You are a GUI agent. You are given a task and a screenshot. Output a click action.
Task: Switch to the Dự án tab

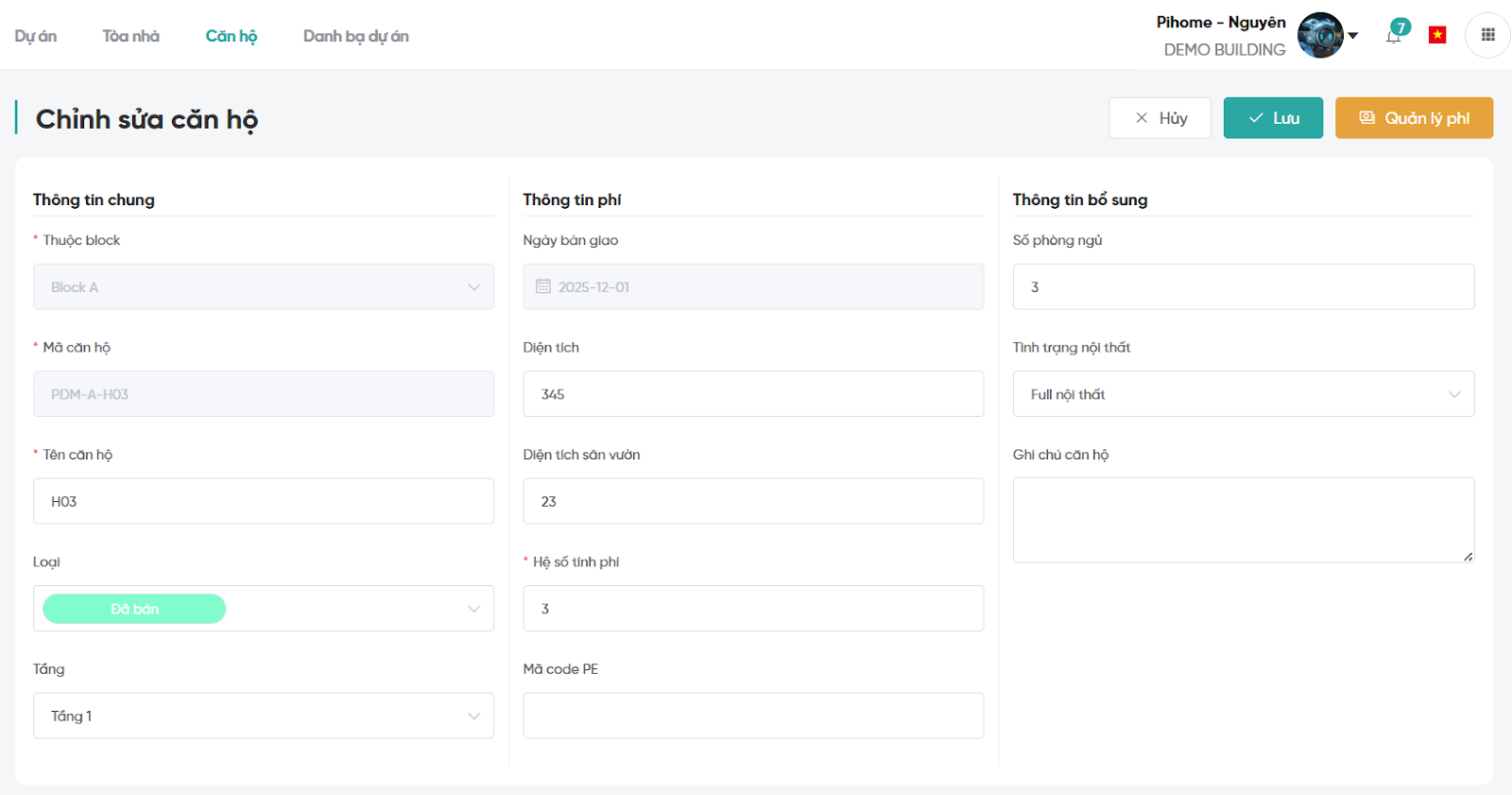point(36,36)
